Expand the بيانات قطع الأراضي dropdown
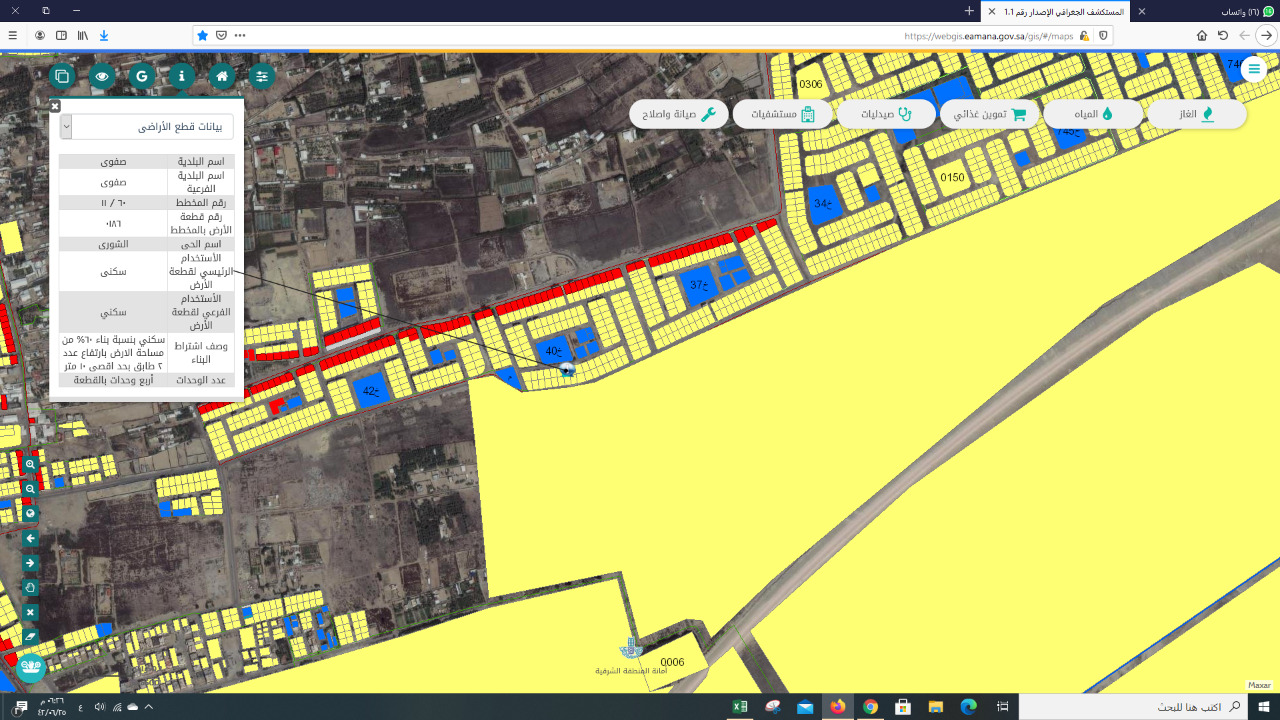 click(66, 127)
